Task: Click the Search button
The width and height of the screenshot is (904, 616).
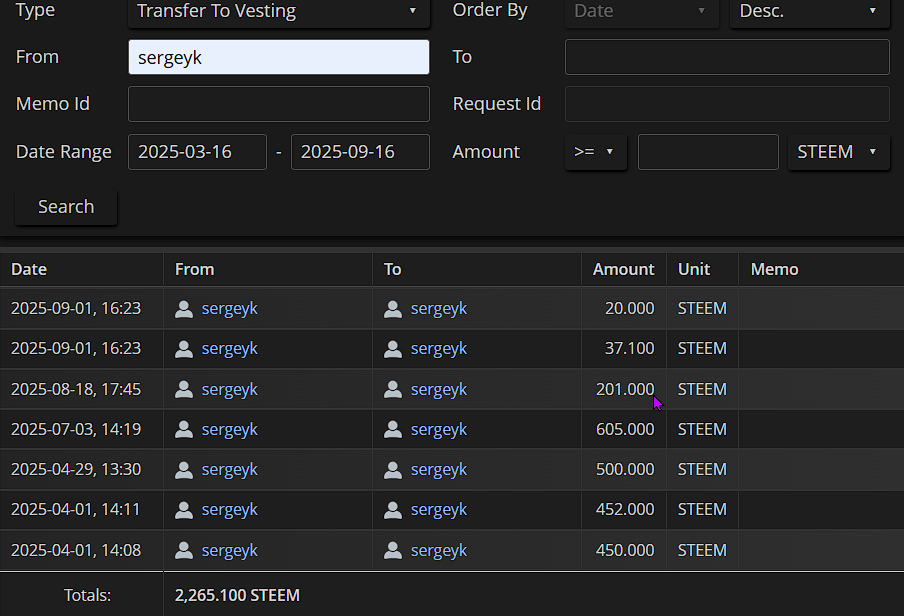Action: click(66, 207)
